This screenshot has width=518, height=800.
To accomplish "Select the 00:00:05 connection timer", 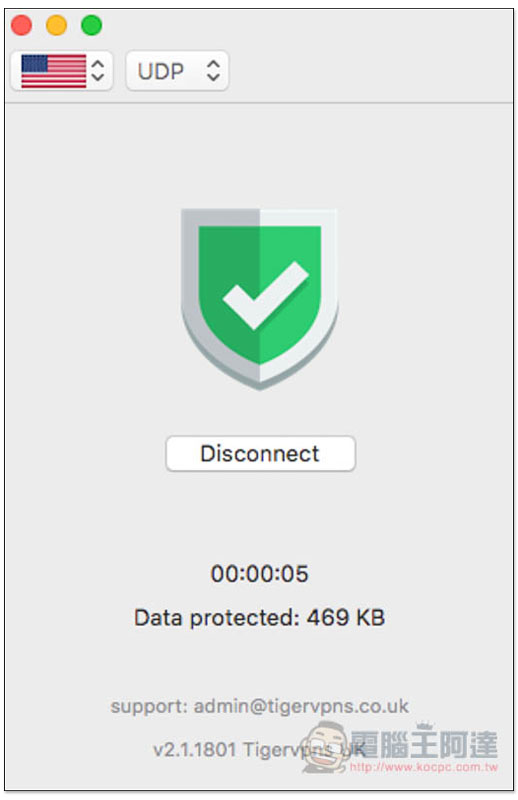I will coord(259,573).
